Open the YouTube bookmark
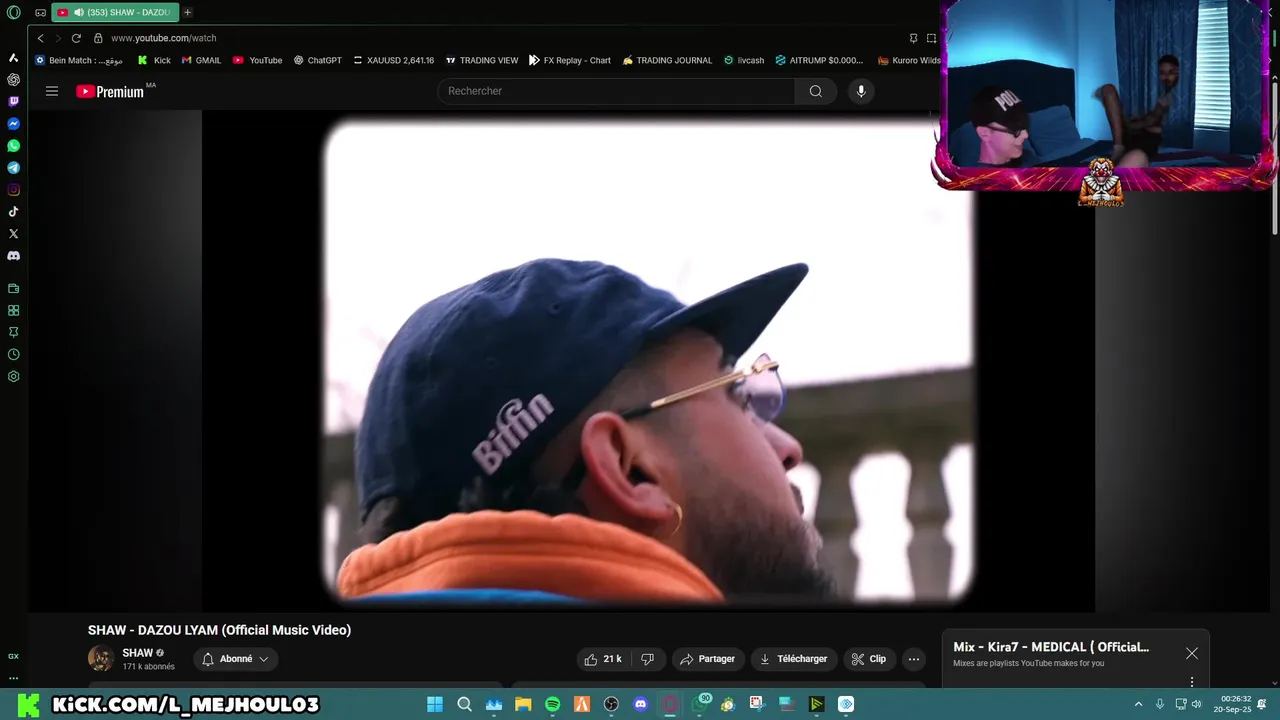 click(x=257, y=60)
